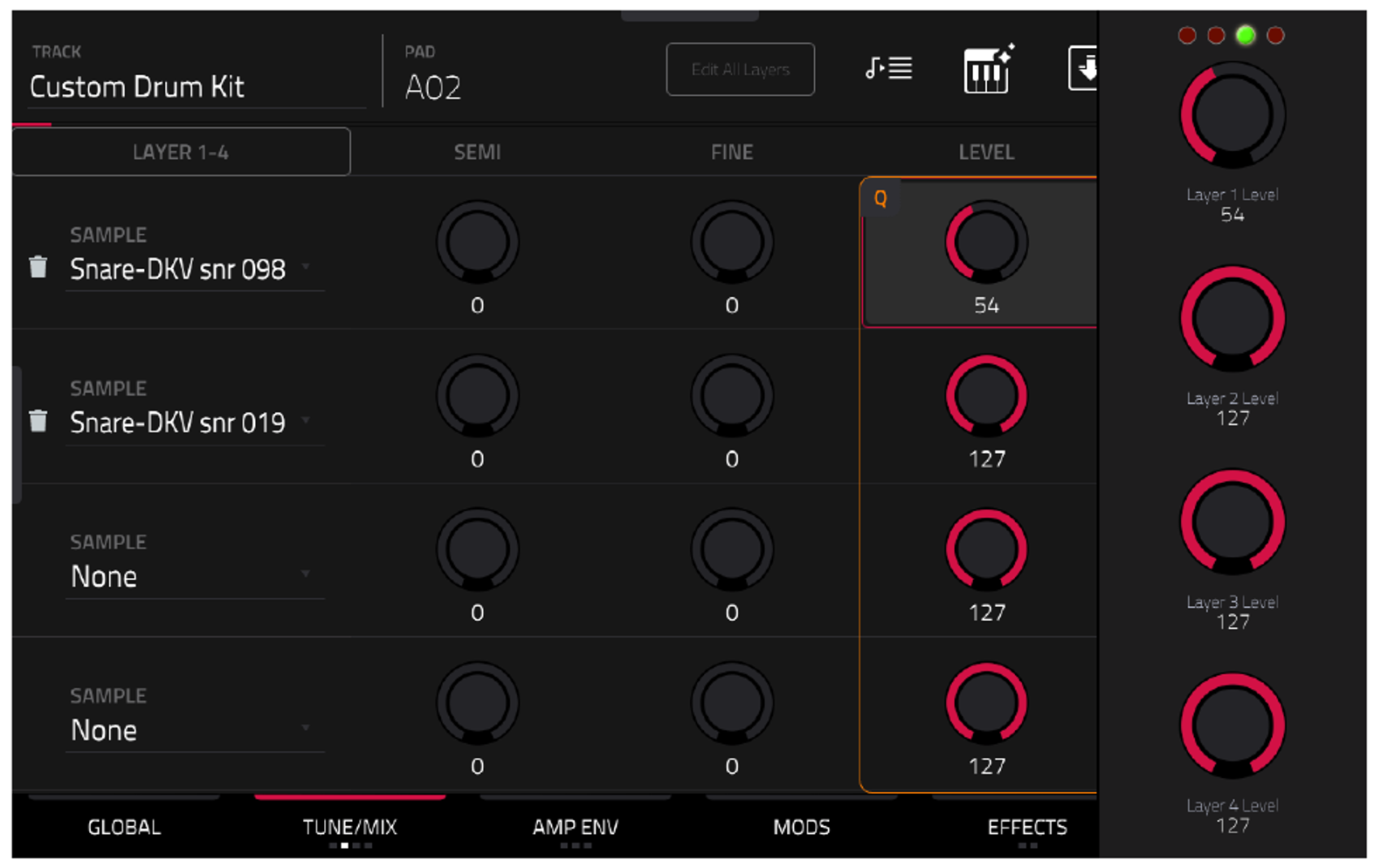Select the last red Q-Link page dot

pyautogui.click(x=1275, y=35)
